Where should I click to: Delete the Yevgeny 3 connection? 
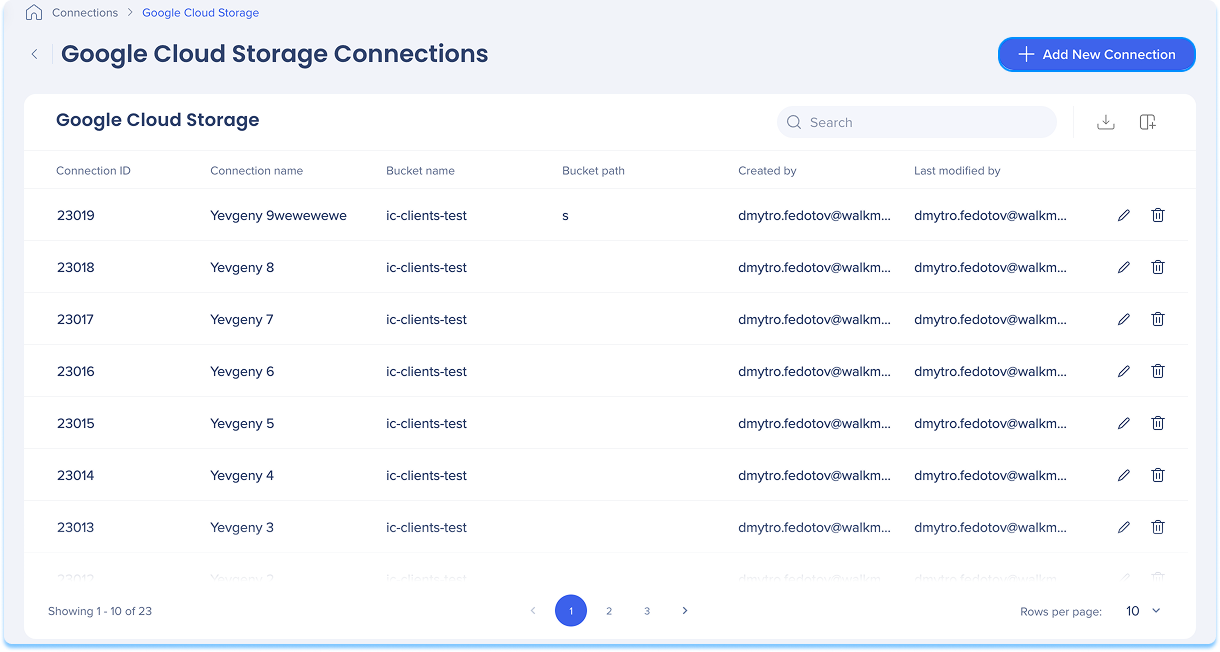[1158, 527]
